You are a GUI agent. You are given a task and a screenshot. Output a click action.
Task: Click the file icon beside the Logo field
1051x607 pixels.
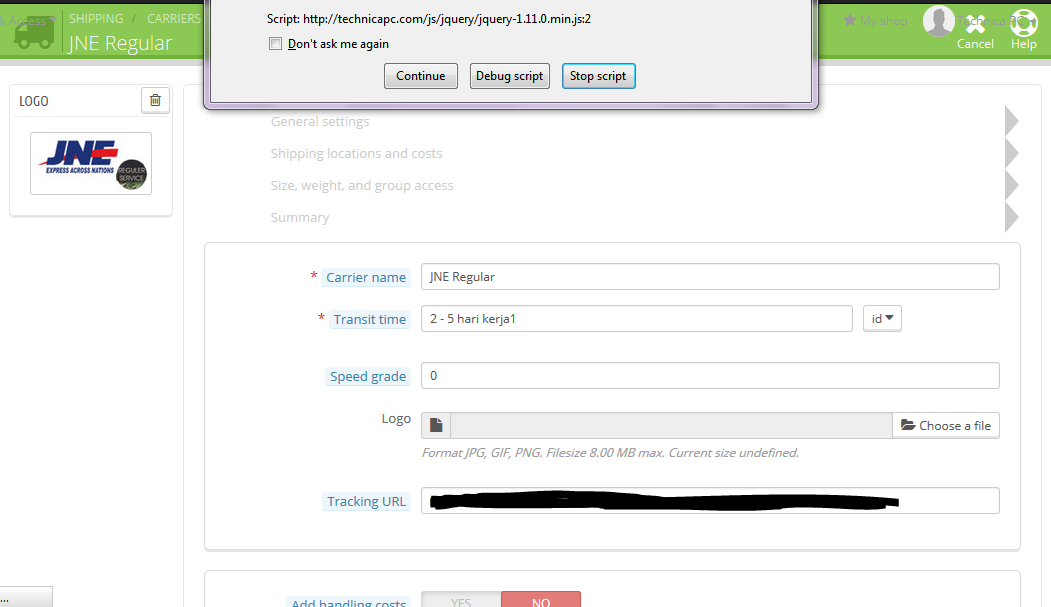point(436,425)
